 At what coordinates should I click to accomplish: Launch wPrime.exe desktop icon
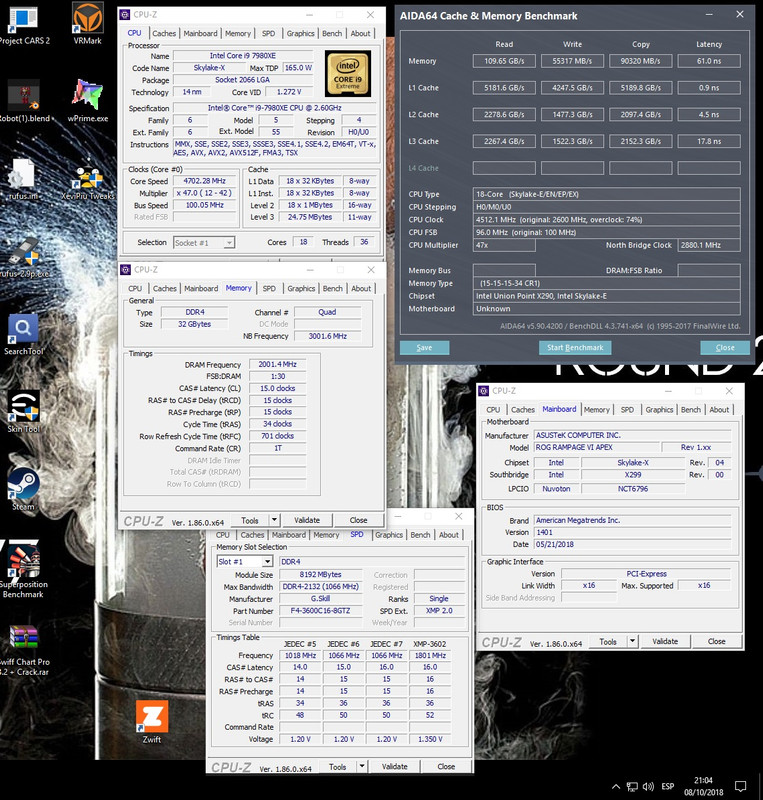point(87,101)
